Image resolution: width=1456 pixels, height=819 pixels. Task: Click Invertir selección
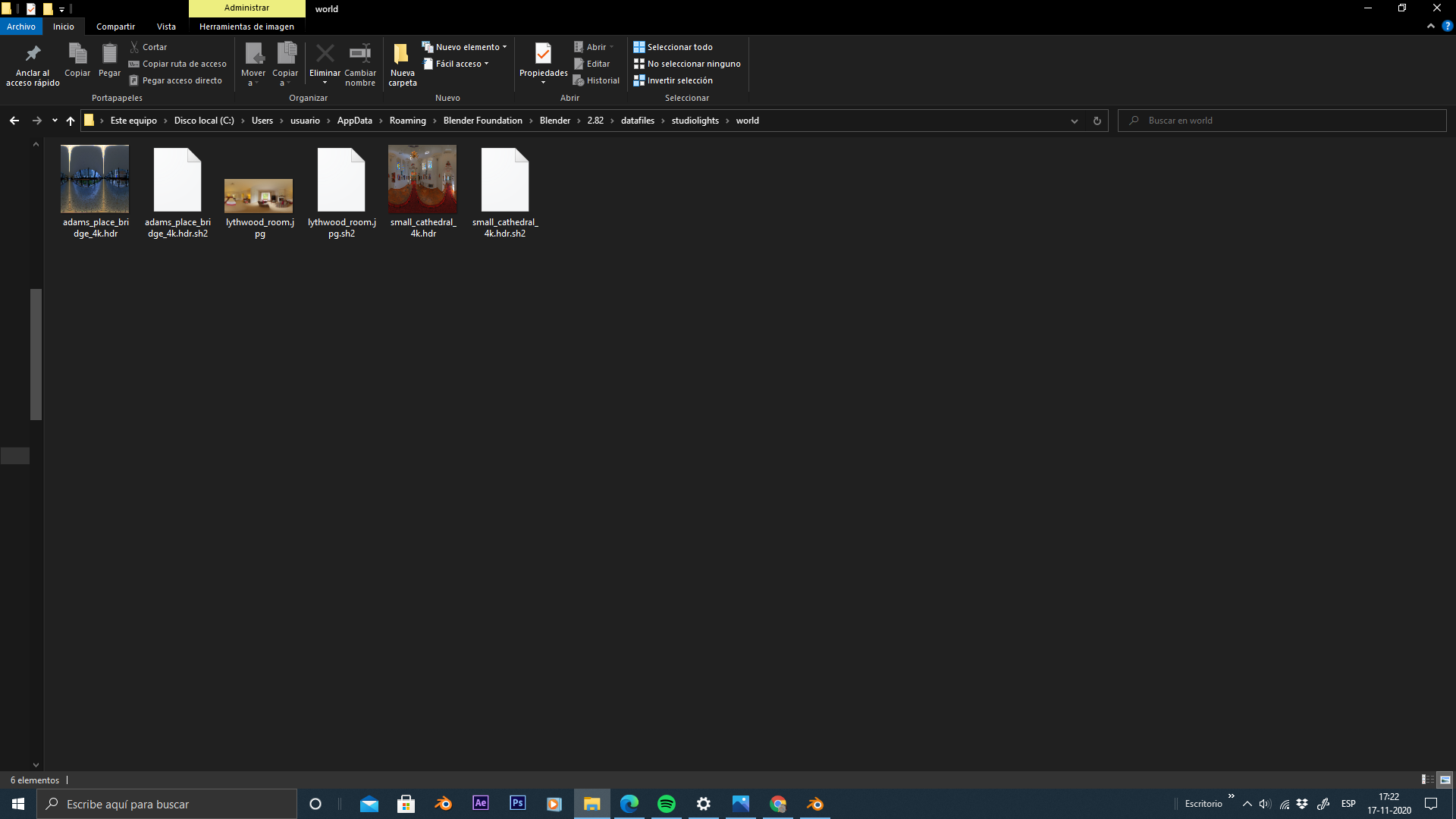coord(673,80)
